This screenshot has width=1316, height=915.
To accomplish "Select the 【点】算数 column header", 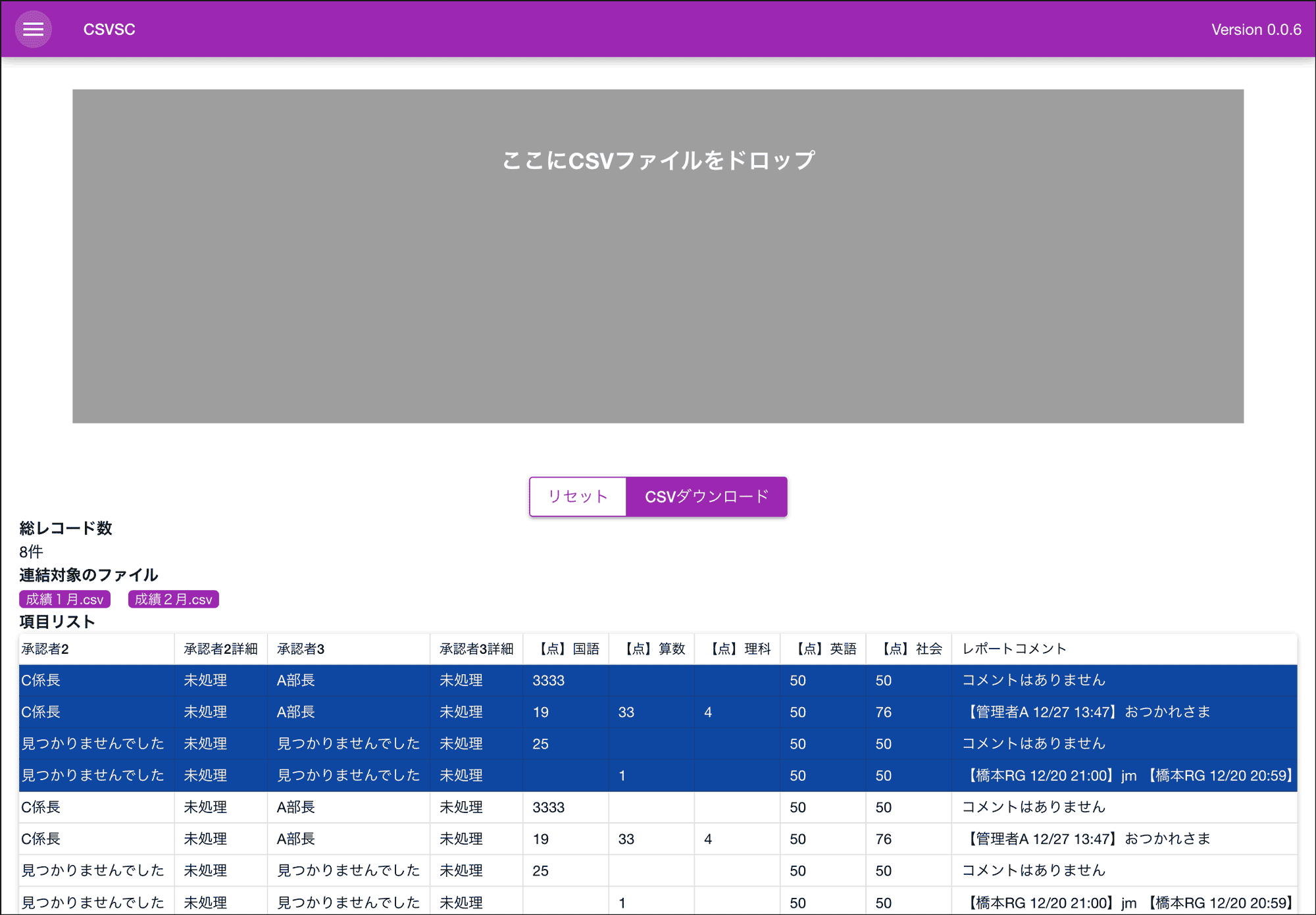I will 655,649.
